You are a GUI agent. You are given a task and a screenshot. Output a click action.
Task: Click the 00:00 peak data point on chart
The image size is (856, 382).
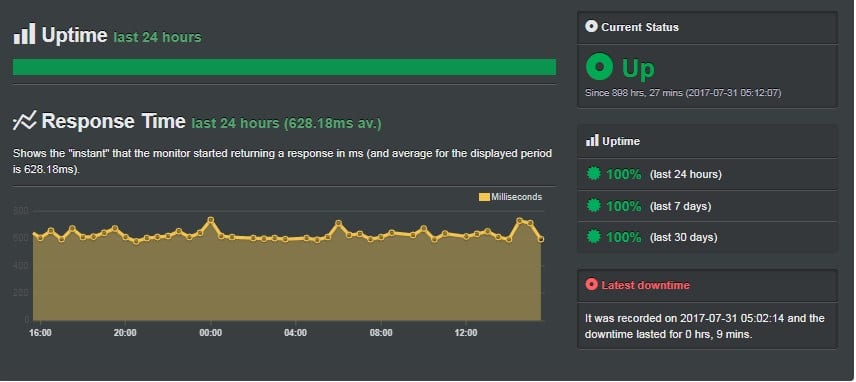[211, 220]
